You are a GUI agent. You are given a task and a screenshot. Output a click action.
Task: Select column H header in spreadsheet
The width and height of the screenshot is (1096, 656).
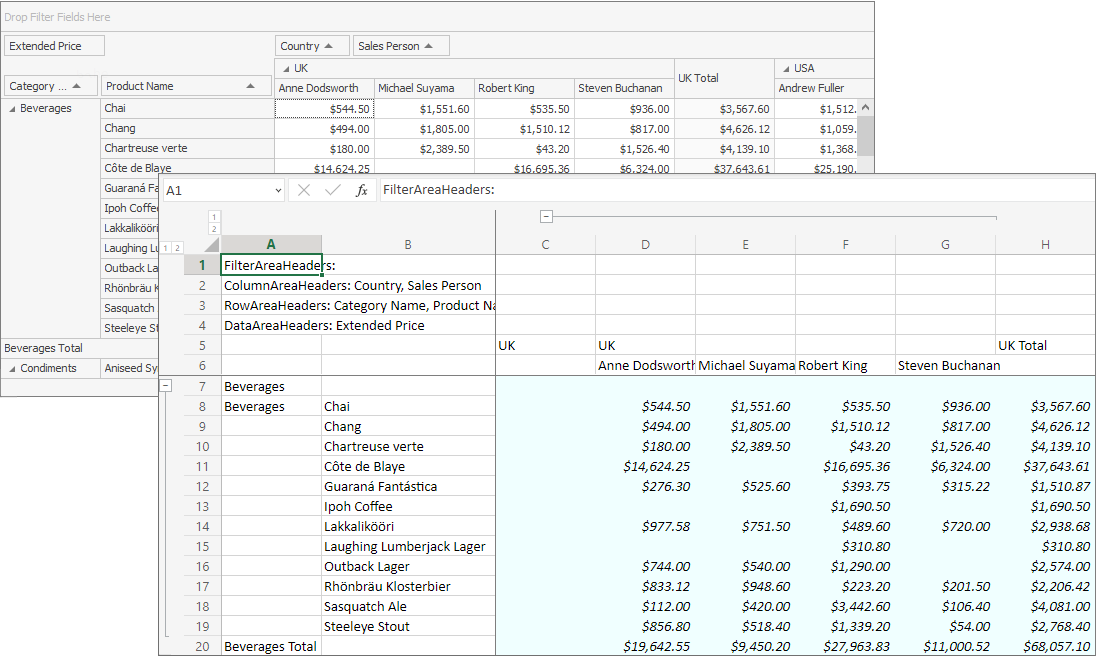tap(1045, 245)
